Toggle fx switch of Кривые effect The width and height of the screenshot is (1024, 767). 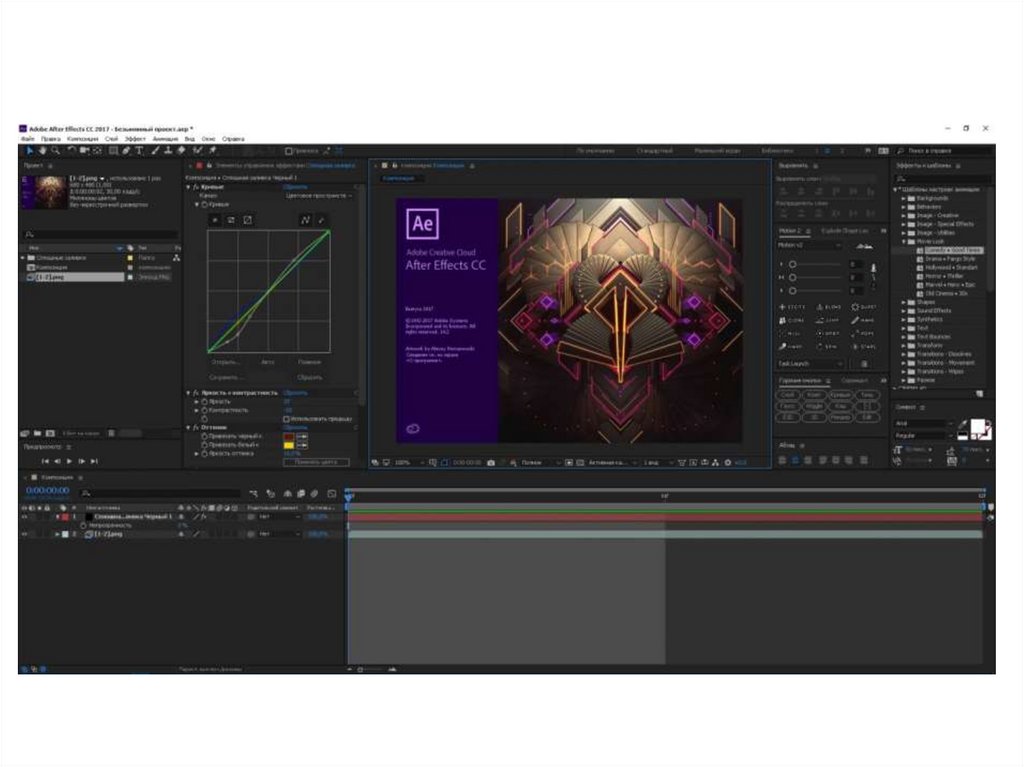tap(195, 187)
